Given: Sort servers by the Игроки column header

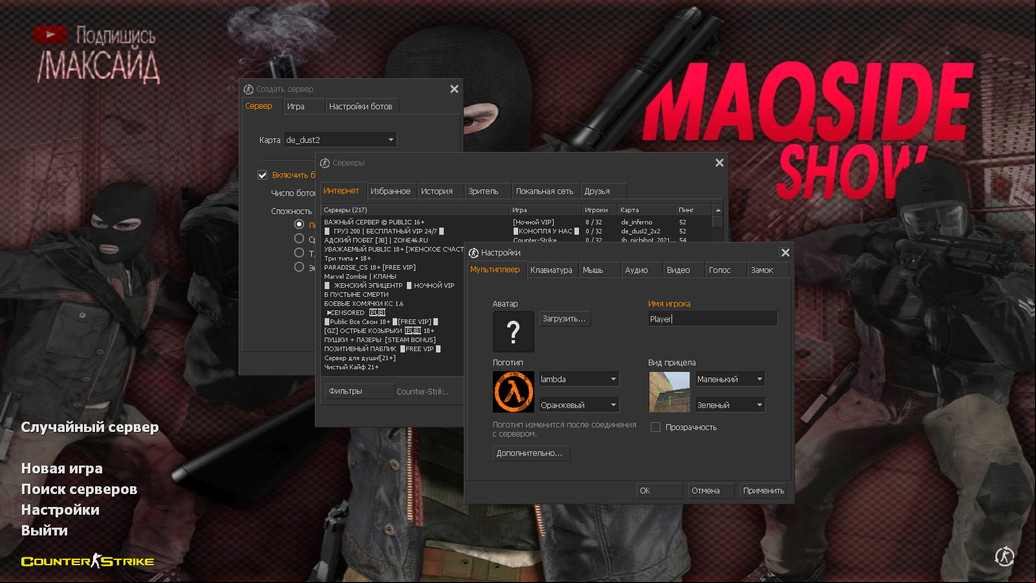Looking at the screenshot, I should coord(599,210).
